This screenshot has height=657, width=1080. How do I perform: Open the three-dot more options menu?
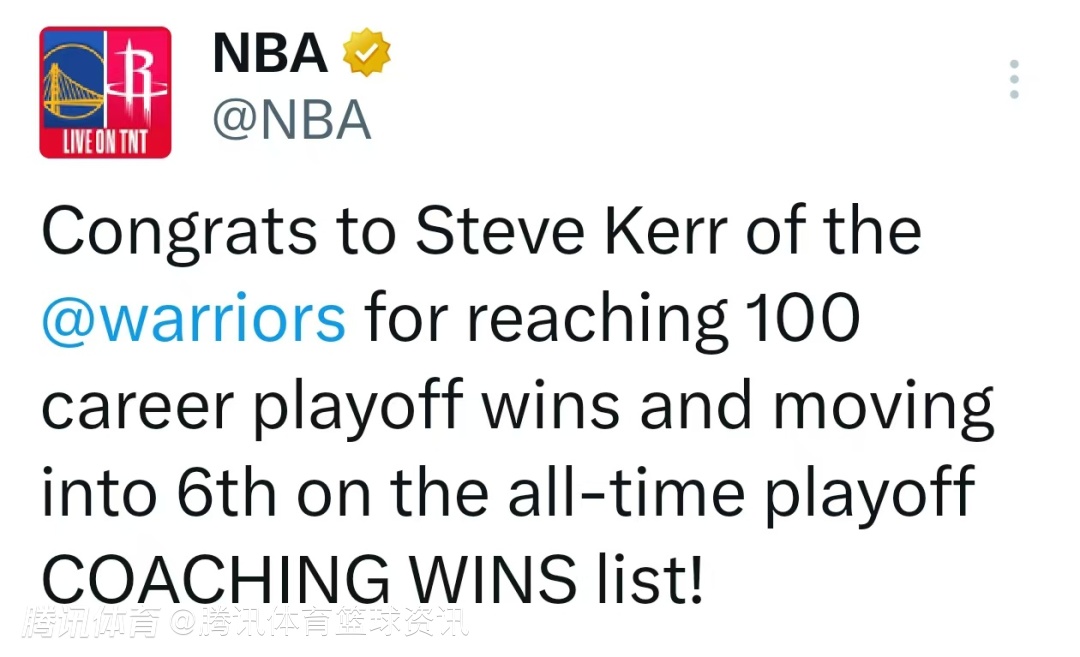coord(1014,80)
